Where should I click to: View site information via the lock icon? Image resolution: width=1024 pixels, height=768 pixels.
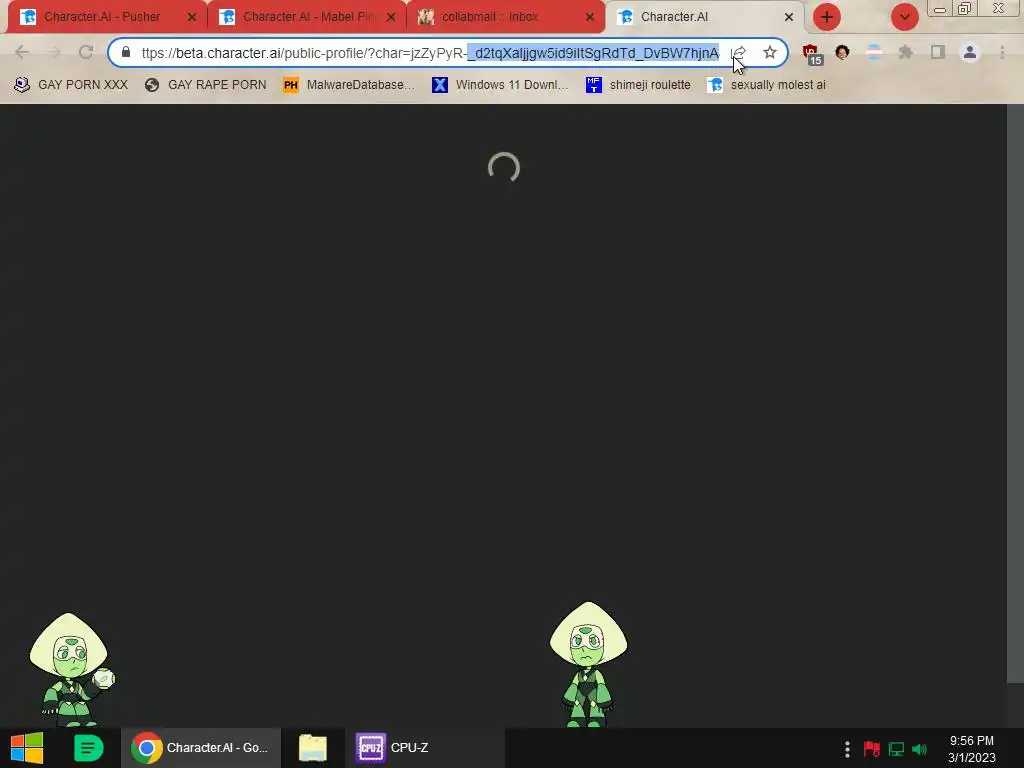126,52
